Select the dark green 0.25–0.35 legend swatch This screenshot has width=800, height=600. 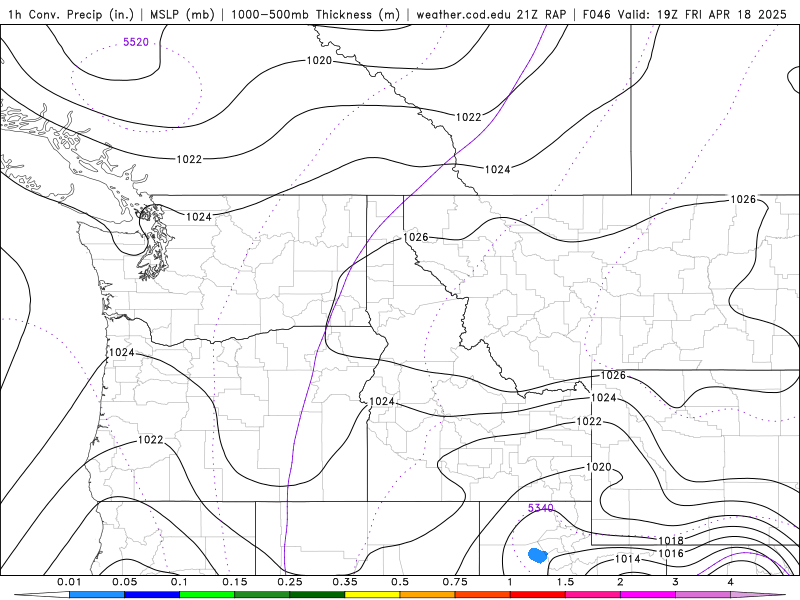pyautogui.click(x=317, y=595)
